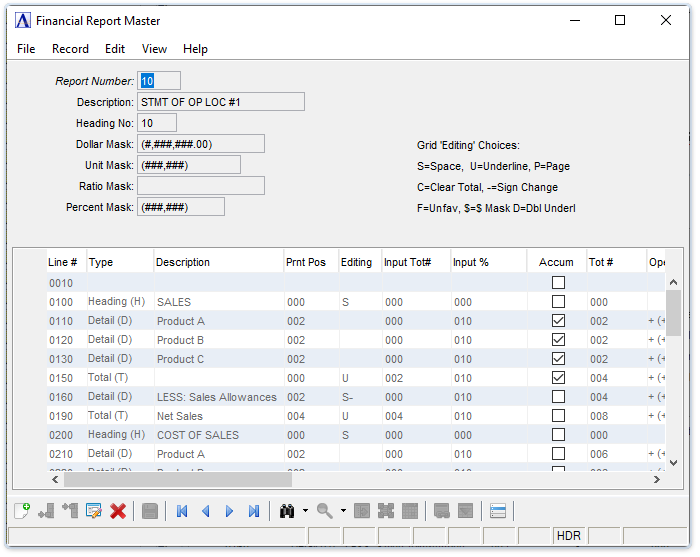Expand the magnifier search dropdown arrow
The height and width of the screenshot is (557, 700).
[343, 511]
